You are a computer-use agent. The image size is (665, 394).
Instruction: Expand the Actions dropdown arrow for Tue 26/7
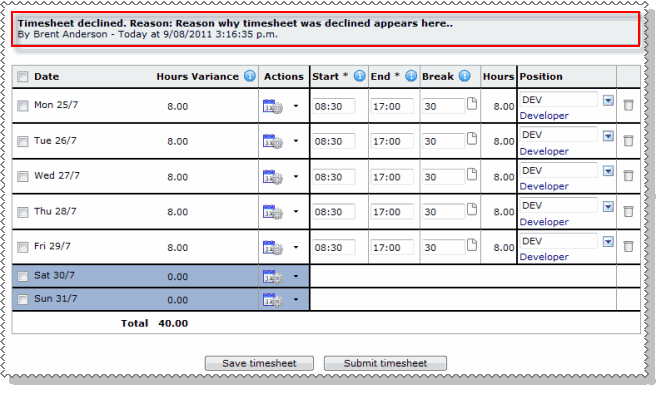click(296, 141)
